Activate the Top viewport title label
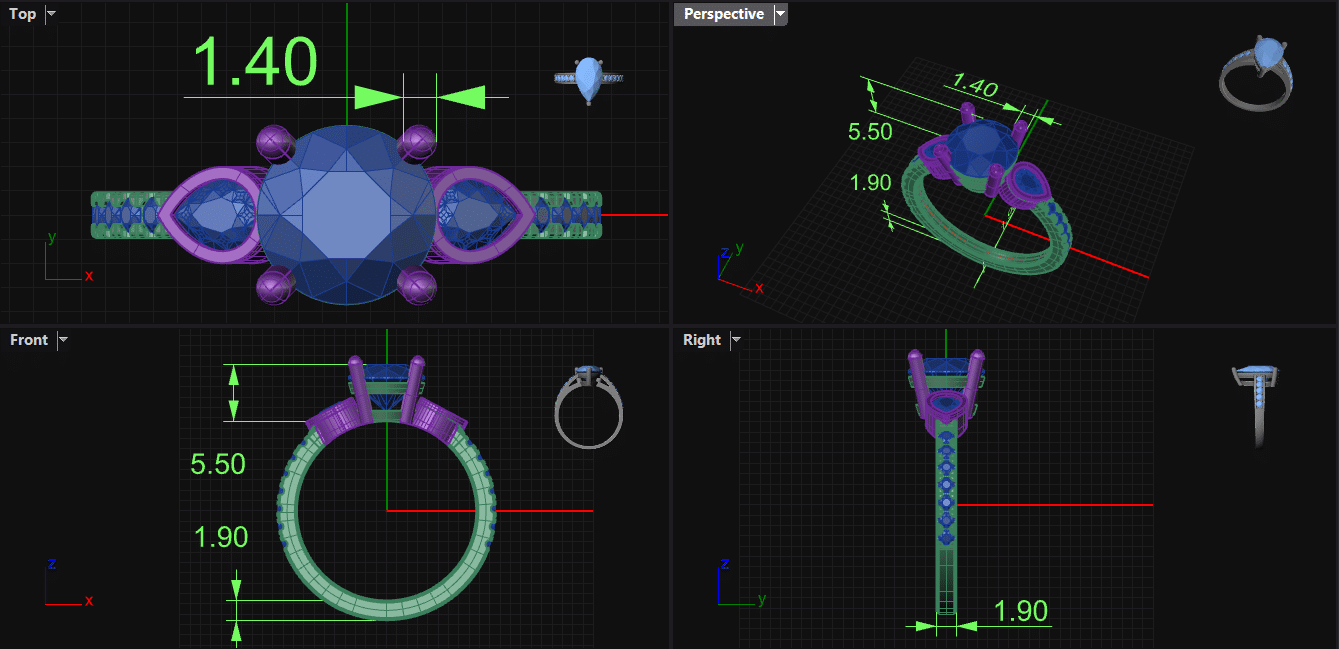 pyautogui.click(x=22, y=14)
